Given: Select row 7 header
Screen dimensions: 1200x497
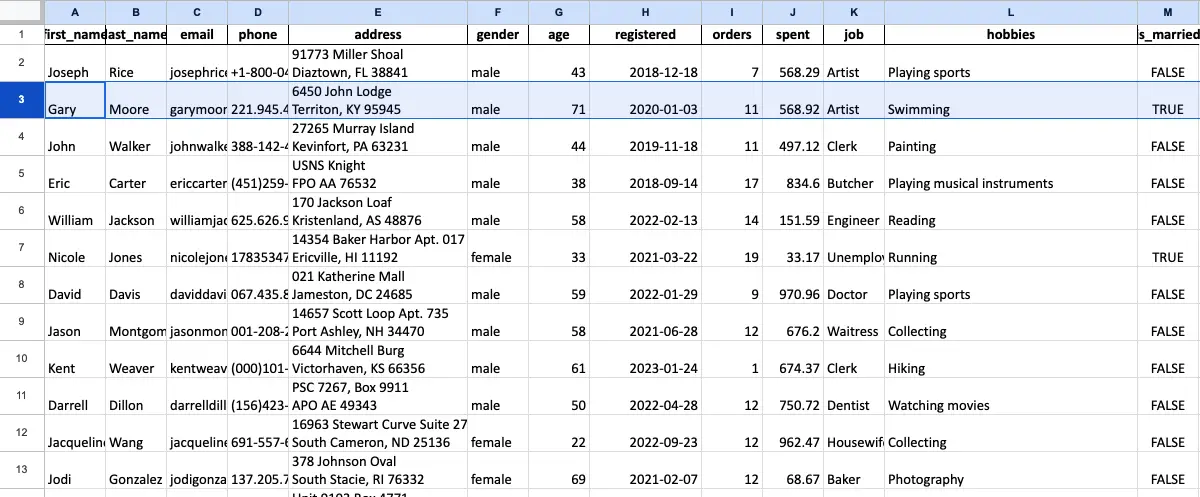Looking at the screenshot, I should tap(22, 248).
